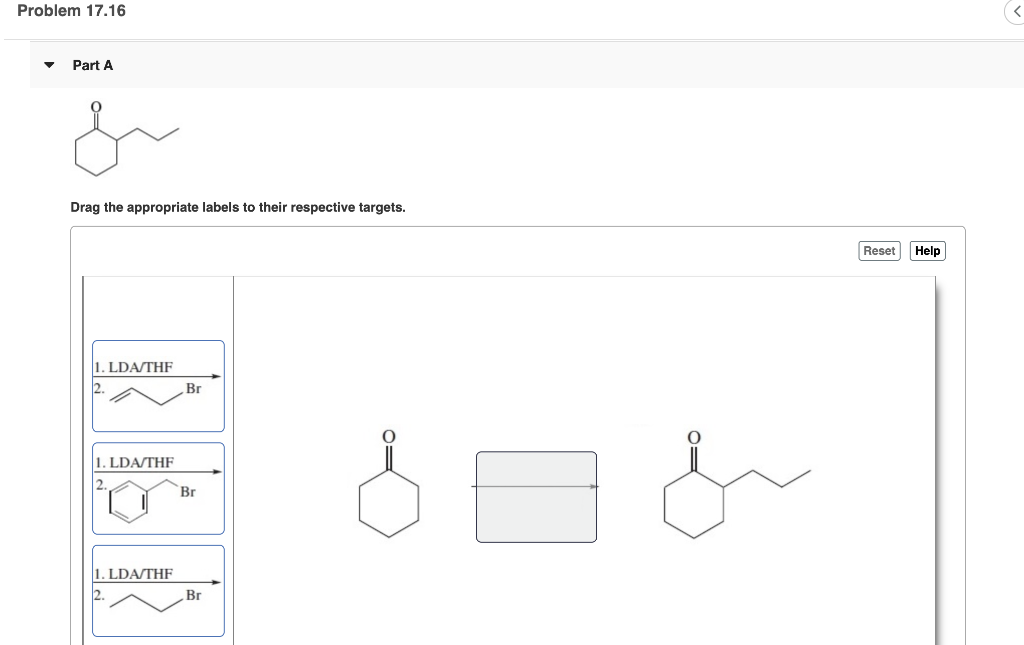Select the LDA/THF allyl bromide reagent label
The height and width of the screenshot is (645, 1024).
click(x=158, y=385)
